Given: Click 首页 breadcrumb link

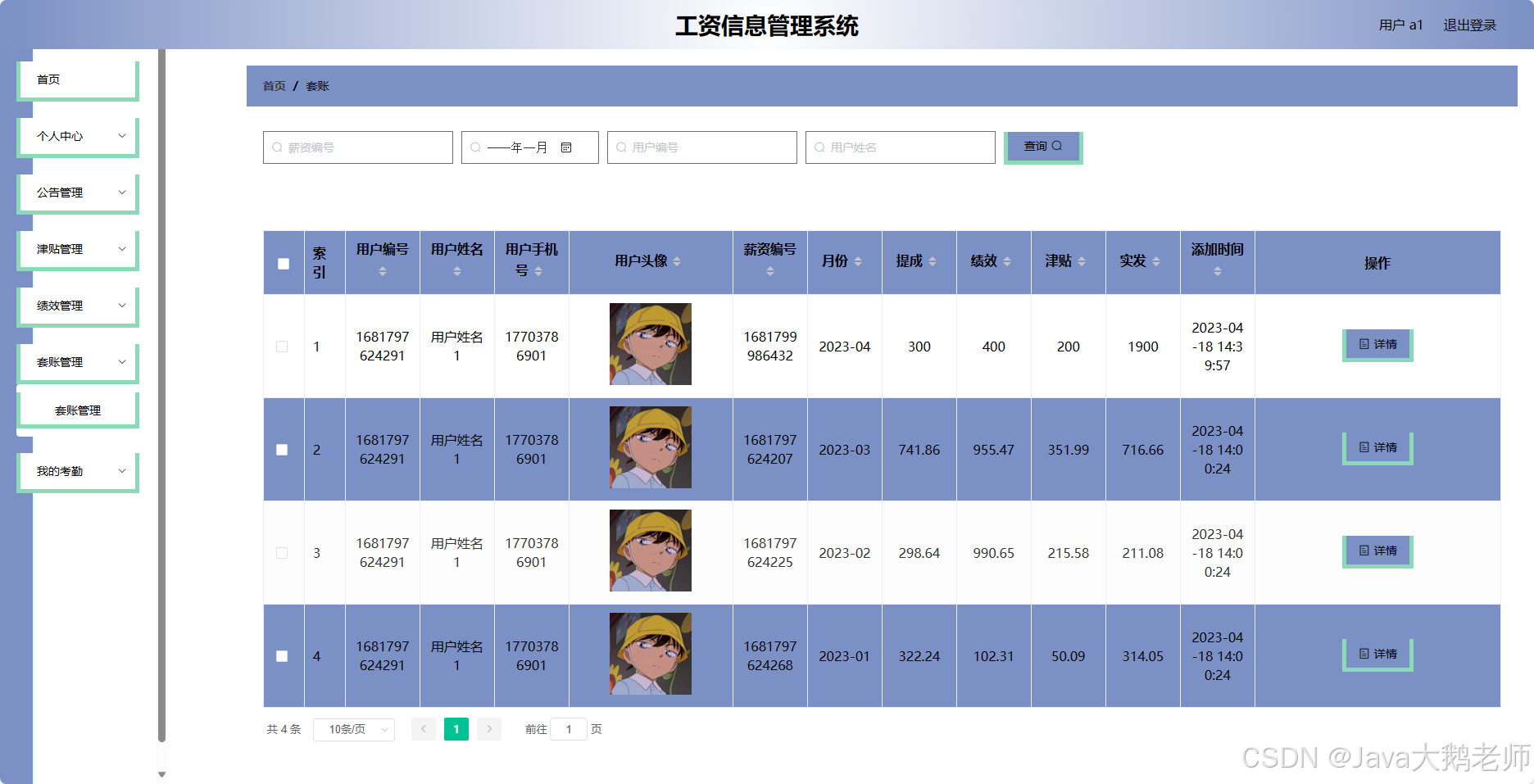Looking at the screenshot, I should click(275, 86).
